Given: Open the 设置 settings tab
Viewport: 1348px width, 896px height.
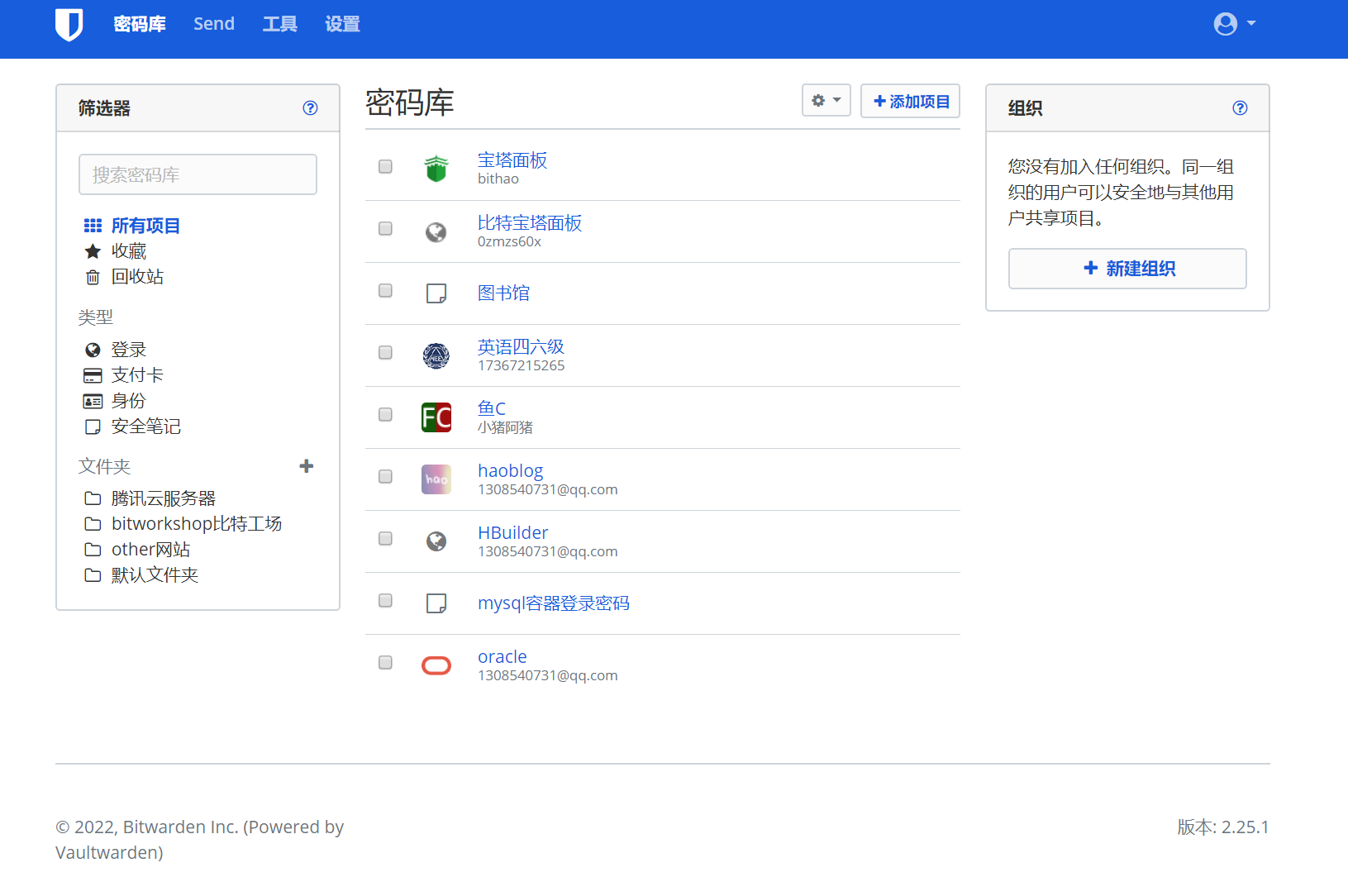Looking at the screenshot, I should [x=343, y=24].
